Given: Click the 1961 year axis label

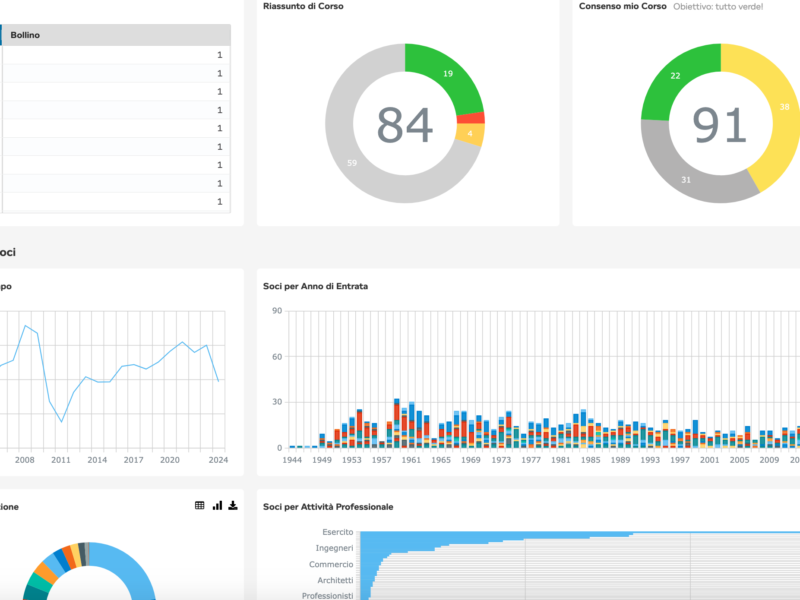Looking at the screenshot, I should (411, 460).
